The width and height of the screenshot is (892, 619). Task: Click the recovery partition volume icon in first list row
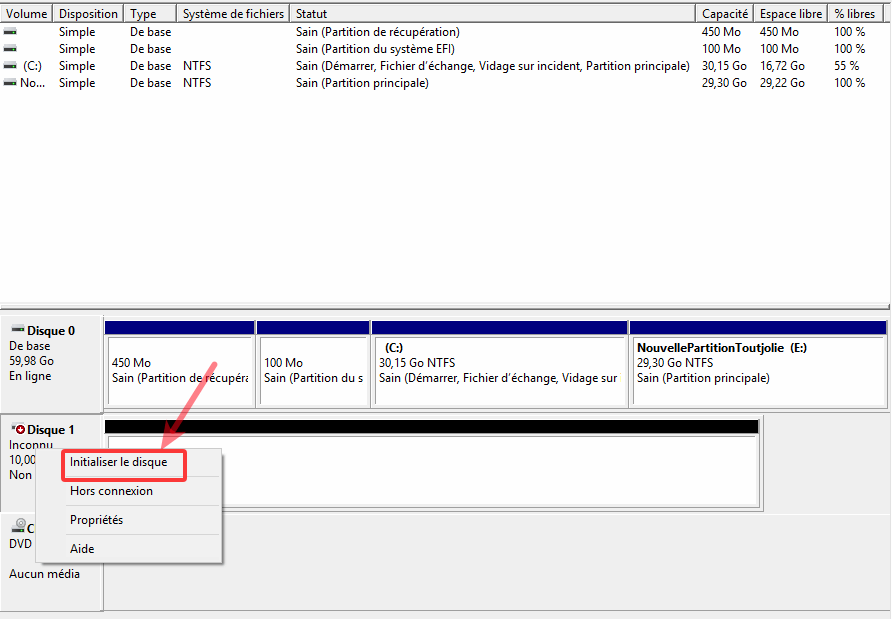point(10,32)
